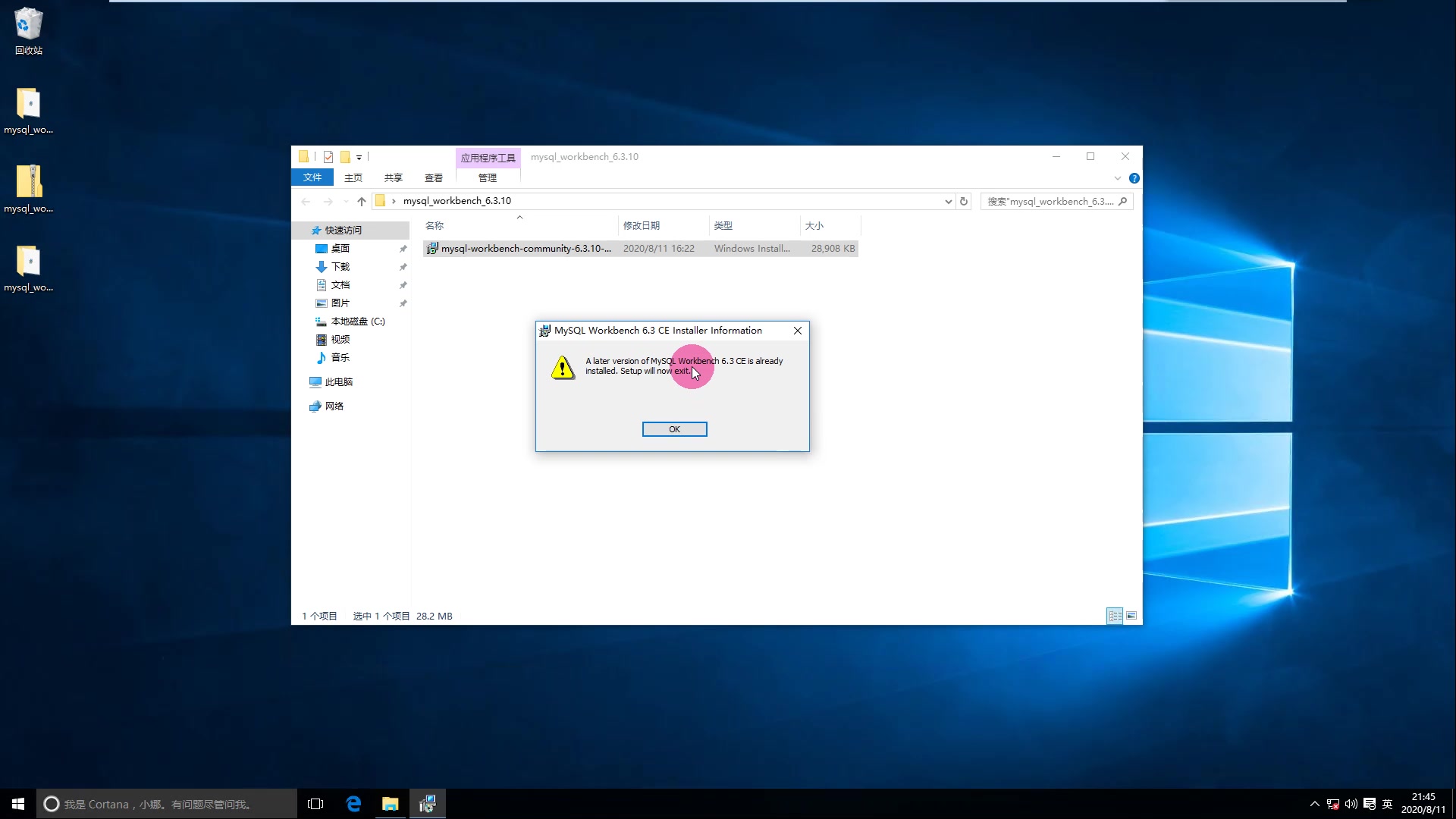This screenshot has height=819, width=1456.
Task: Open 本地磁盘 (C:) in the navigation pane
Action: [x=357, y=321]
